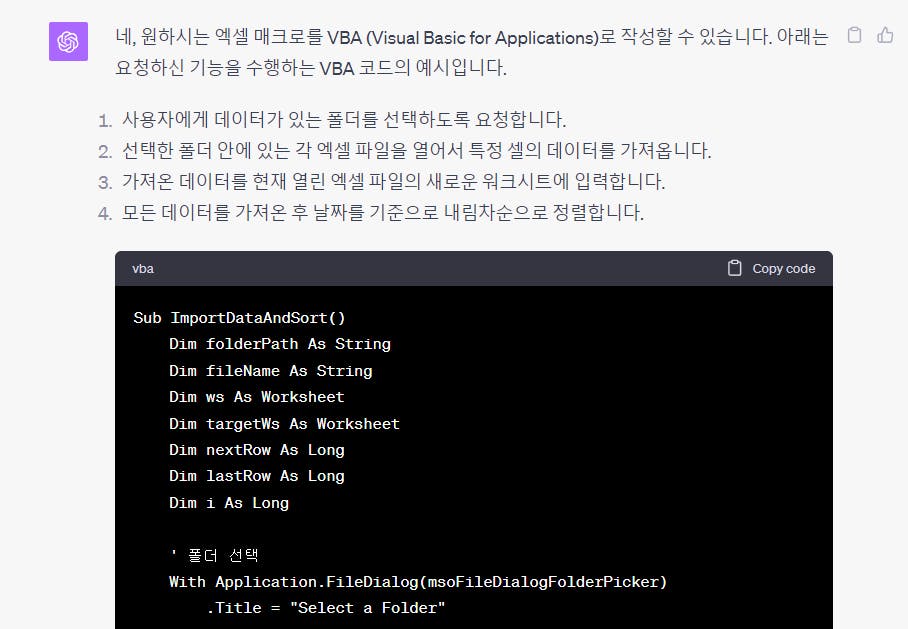
Task: Click the line 'Dim ws As Worksheet'
Action: click(257, 397)
